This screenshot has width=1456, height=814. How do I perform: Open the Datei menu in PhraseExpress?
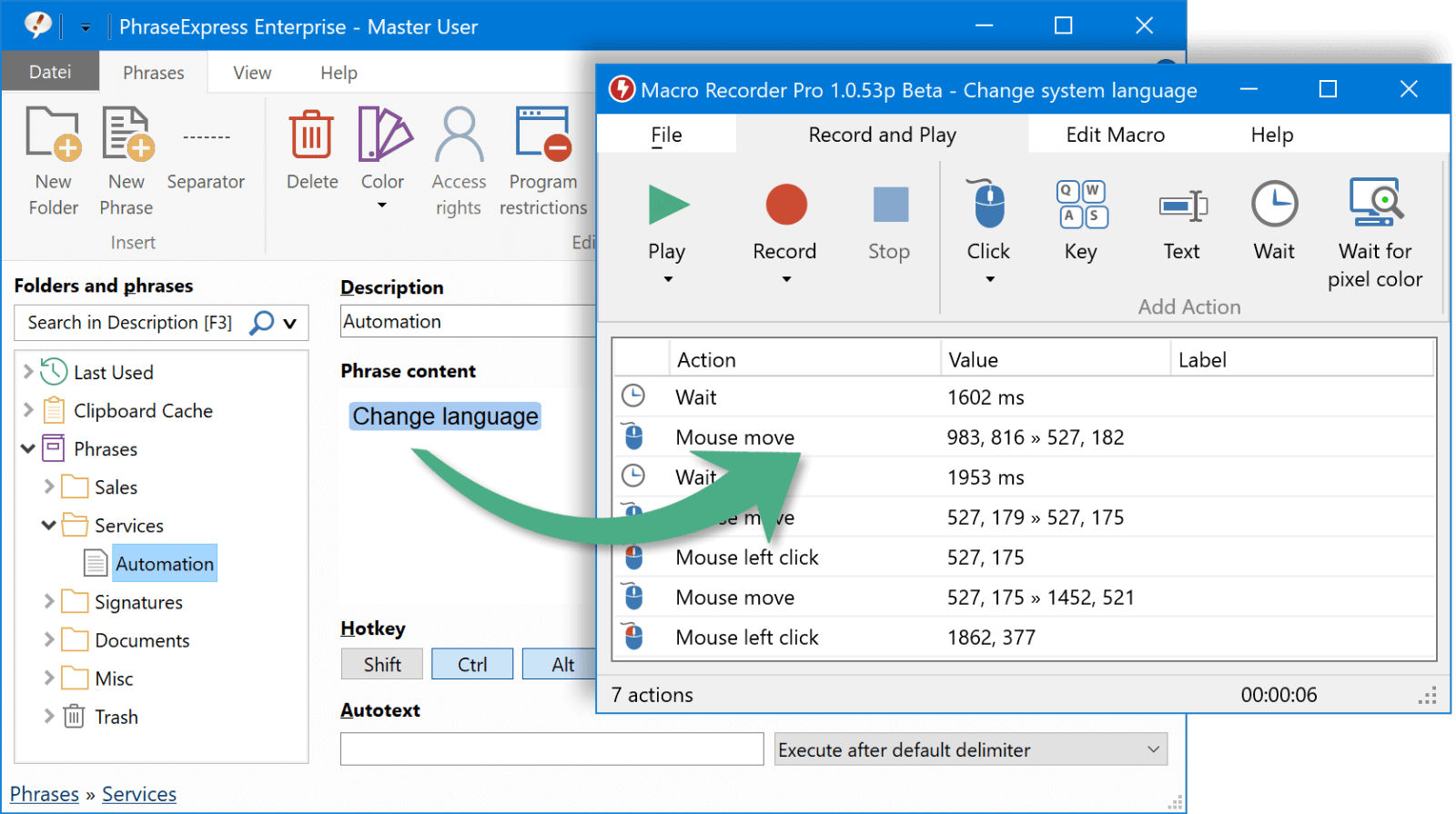(50, 72)
